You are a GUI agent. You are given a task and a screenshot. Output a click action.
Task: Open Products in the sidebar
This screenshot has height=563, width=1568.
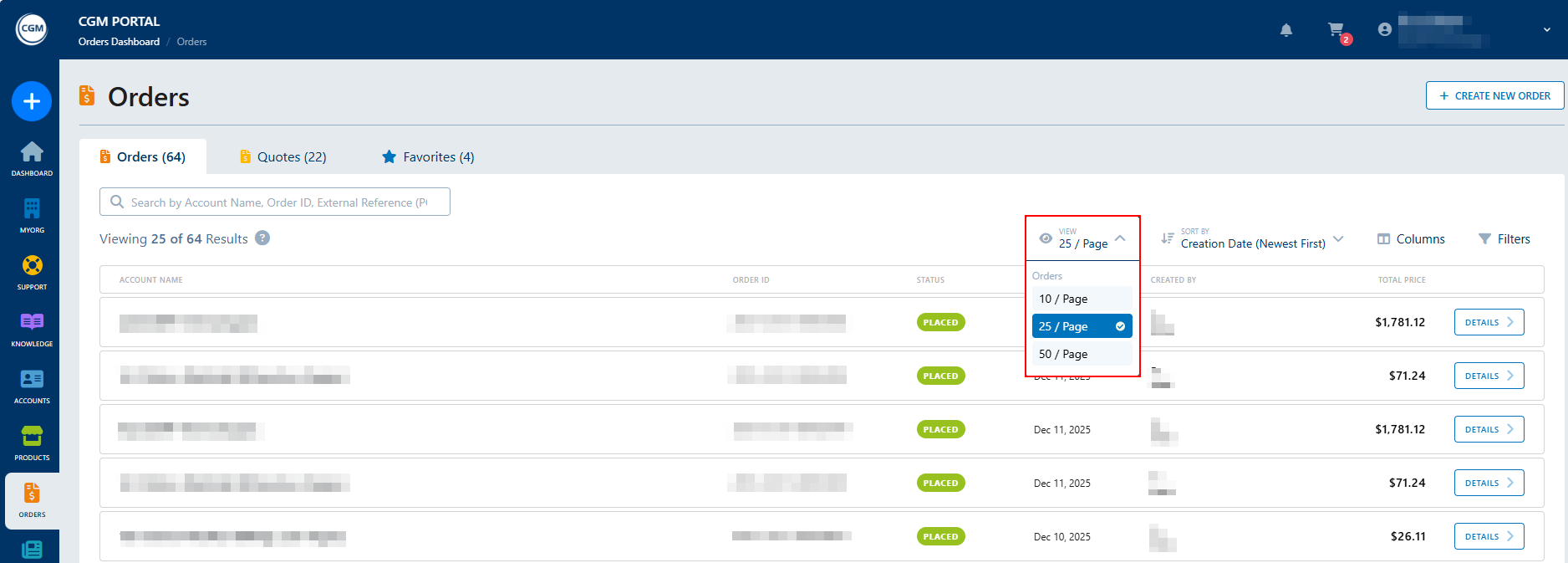pos(32,442)
